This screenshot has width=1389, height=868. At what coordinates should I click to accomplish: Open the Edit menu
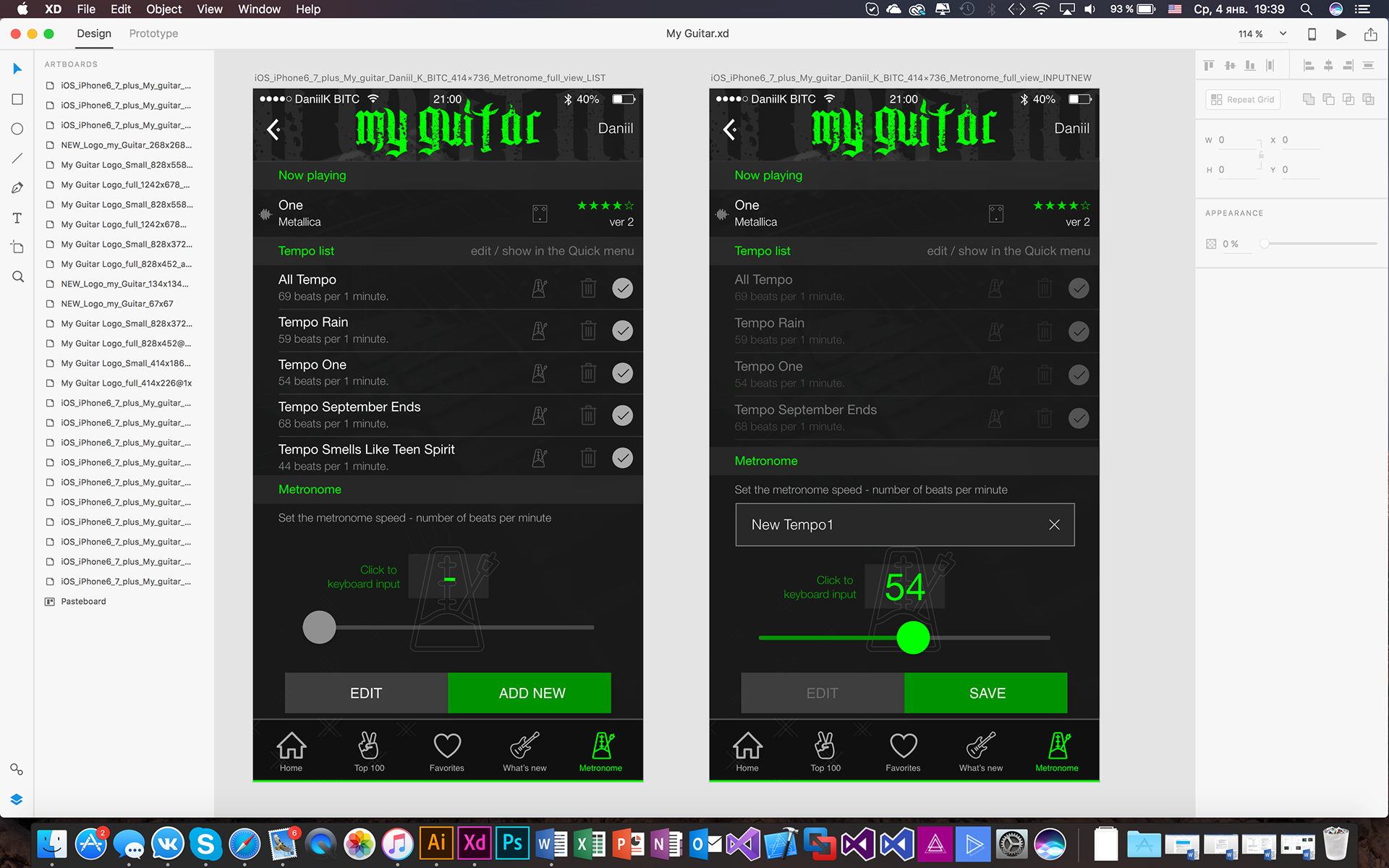point(121,9)
